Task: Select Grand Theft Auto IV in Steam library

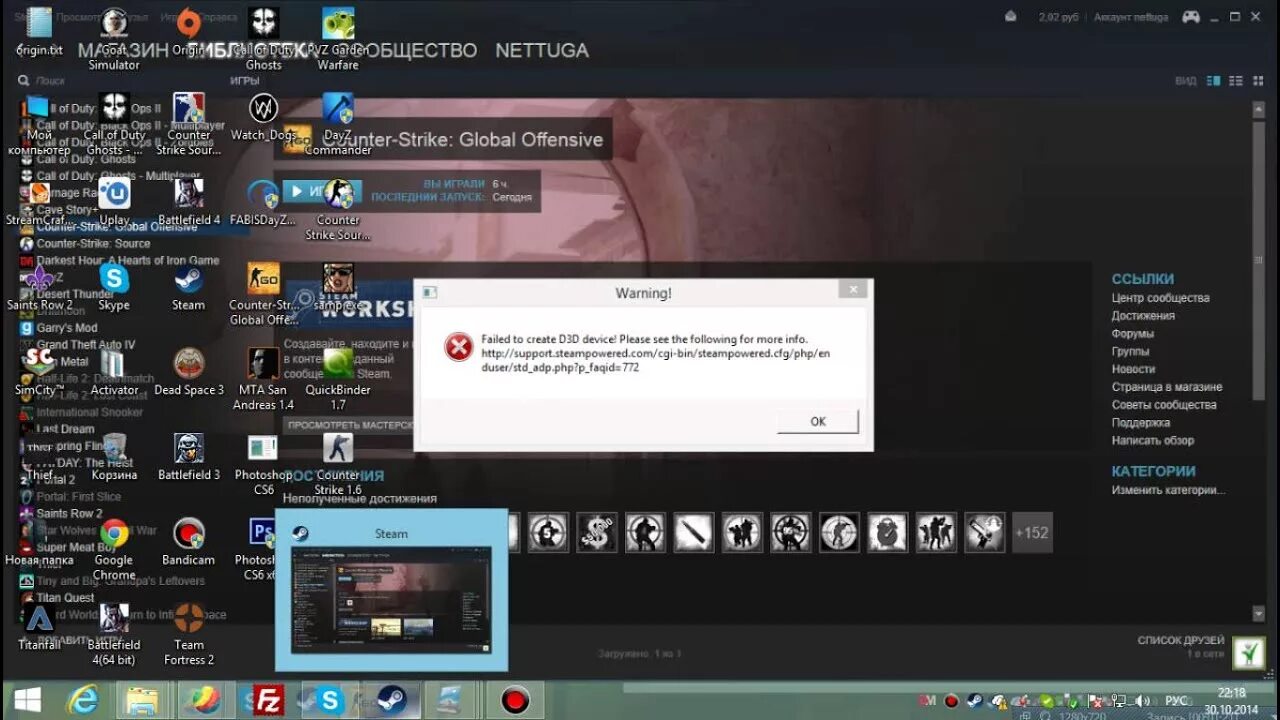Action: [86, 344]
